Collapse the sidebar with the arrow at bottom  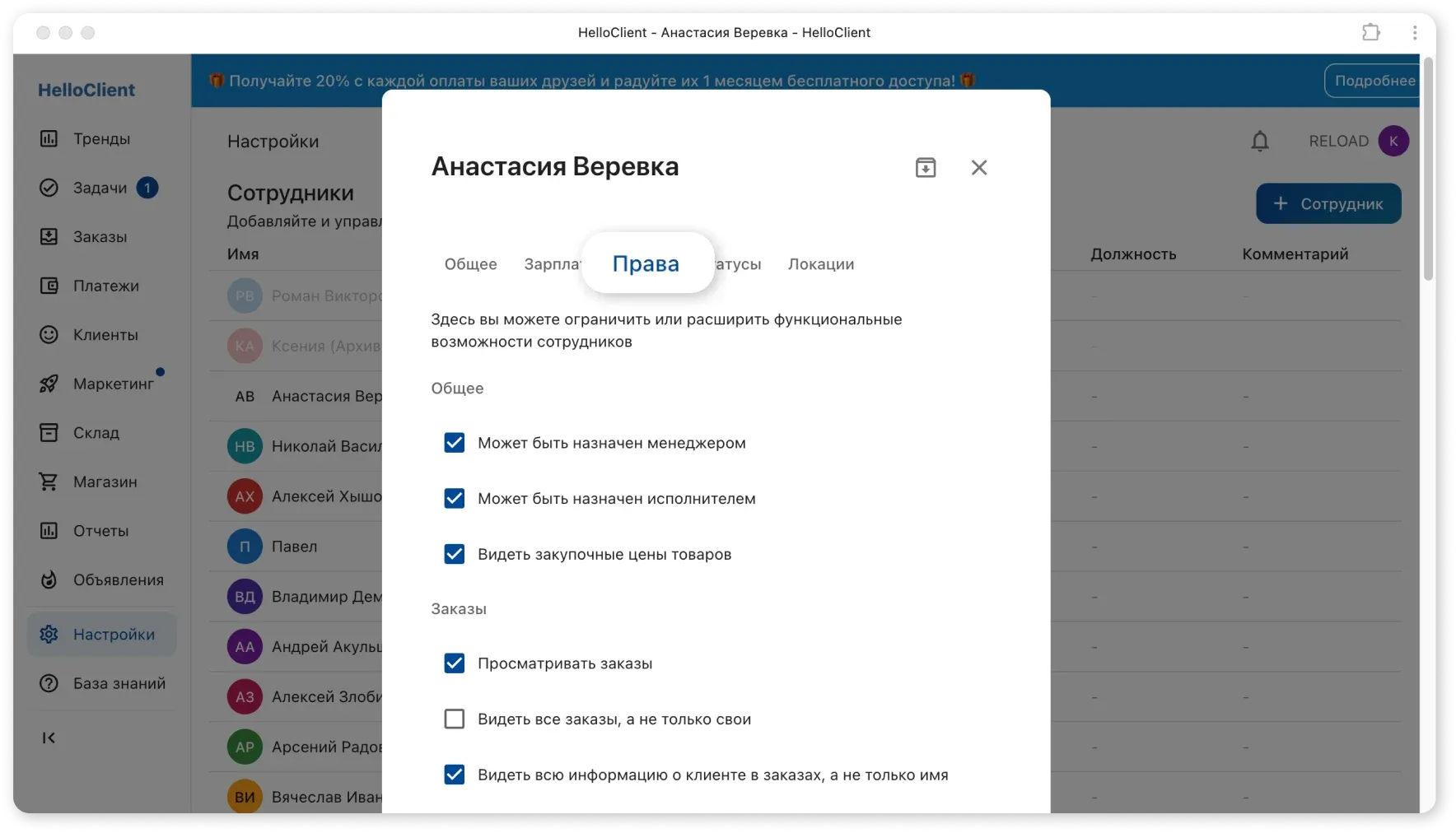pos(49,738)
